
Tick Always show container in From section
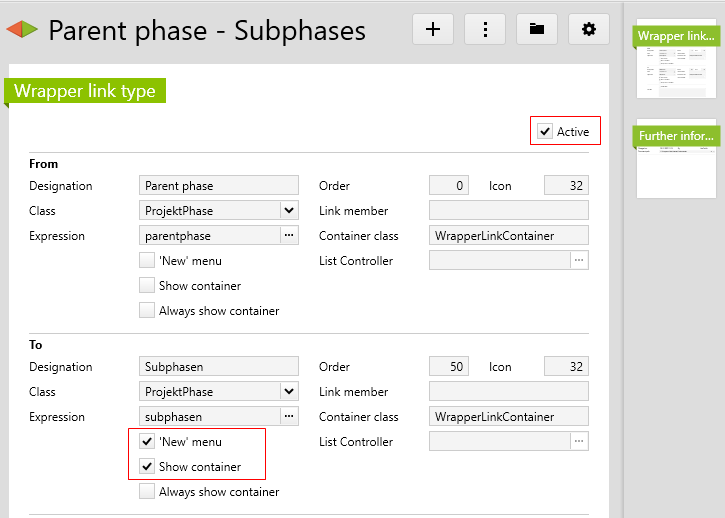tap(147, 311)
